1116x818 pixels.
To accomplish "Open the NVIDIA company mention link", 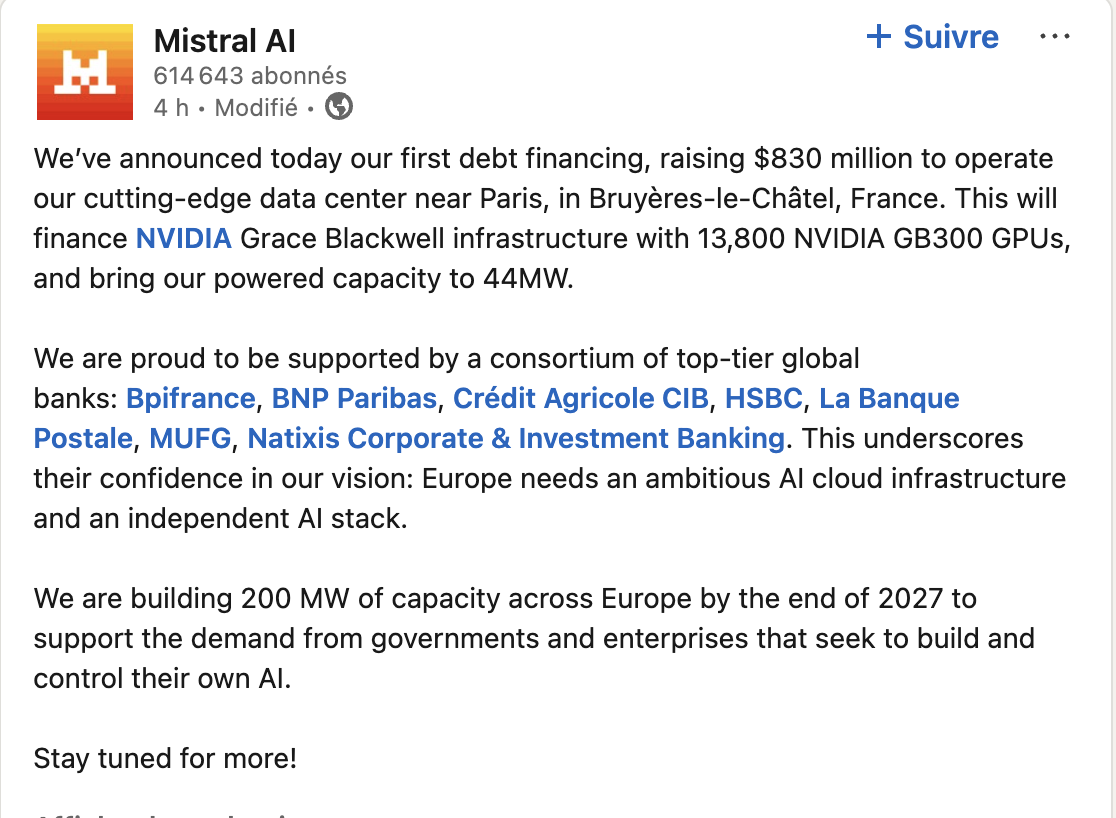I will 184,239.
